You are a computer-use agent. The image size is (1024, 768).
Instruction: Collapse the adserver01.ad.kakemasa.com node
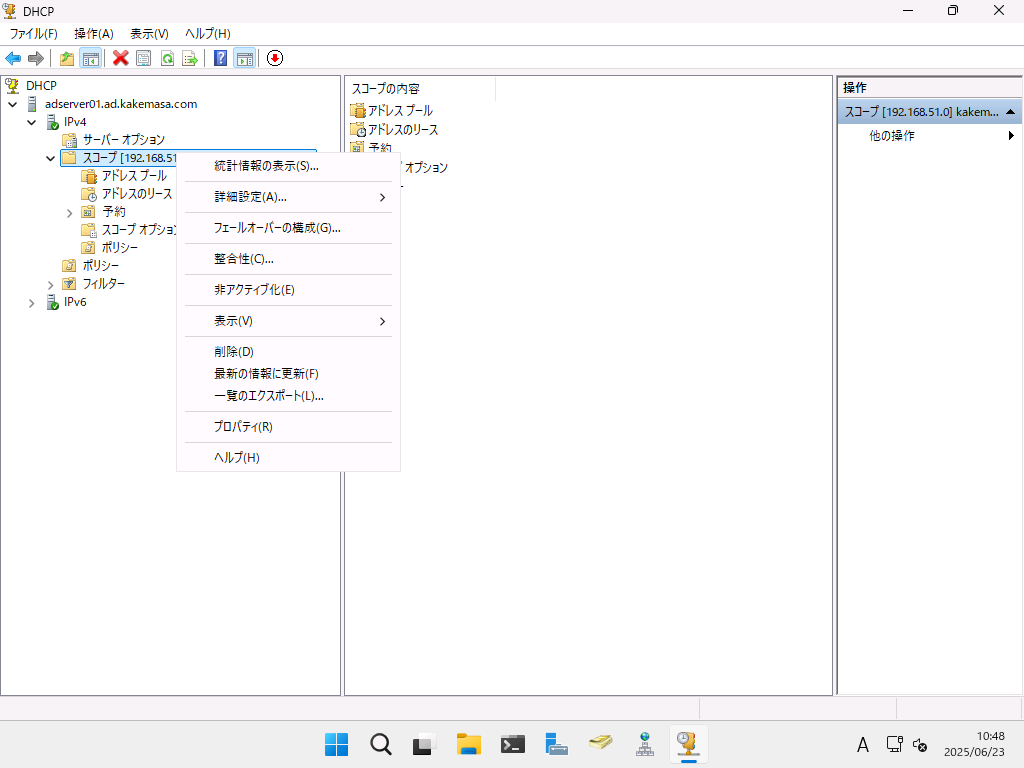(x=12, y=104)
